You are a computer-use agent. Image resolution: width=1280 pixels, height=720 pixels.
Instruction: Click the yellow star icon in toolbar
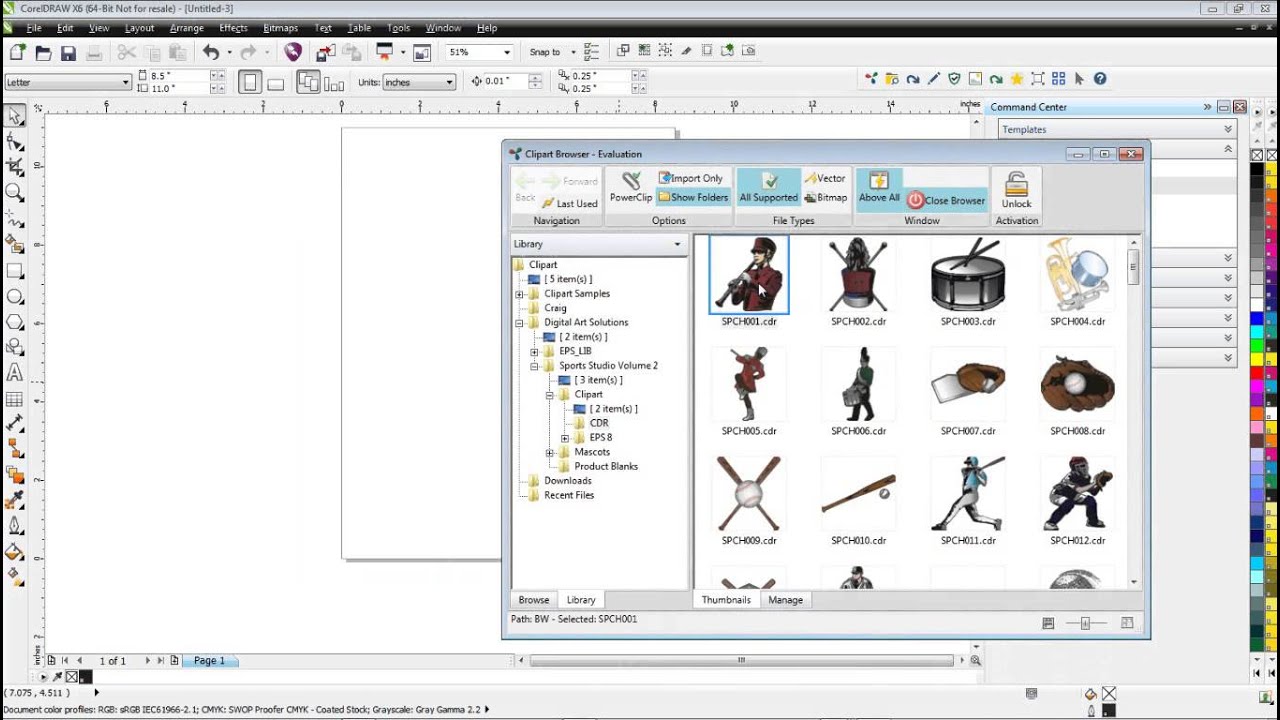(x=1017, y=79)
